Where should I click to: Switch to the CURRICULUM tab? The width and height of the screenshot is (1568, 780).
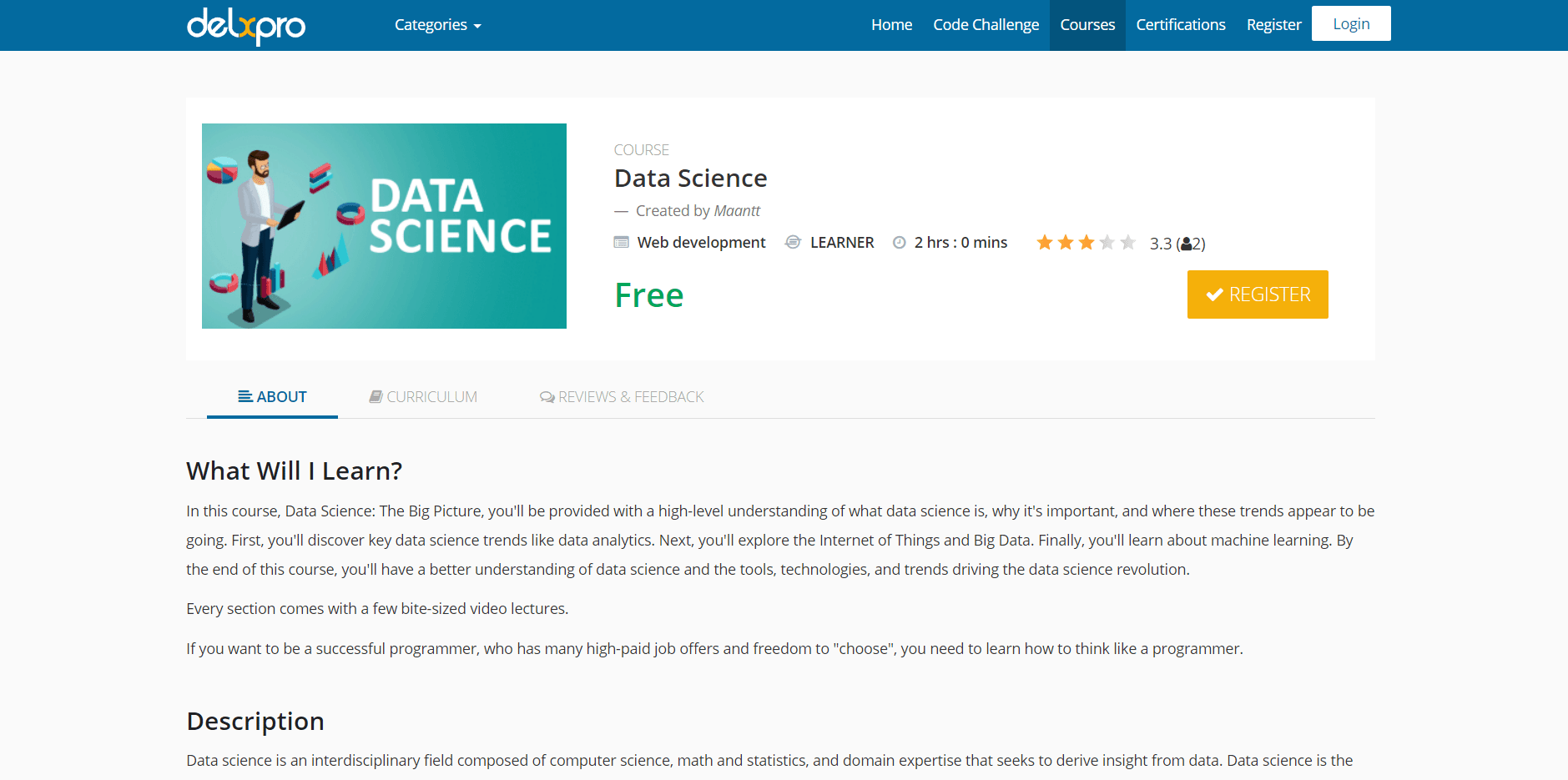pos(424,397)
